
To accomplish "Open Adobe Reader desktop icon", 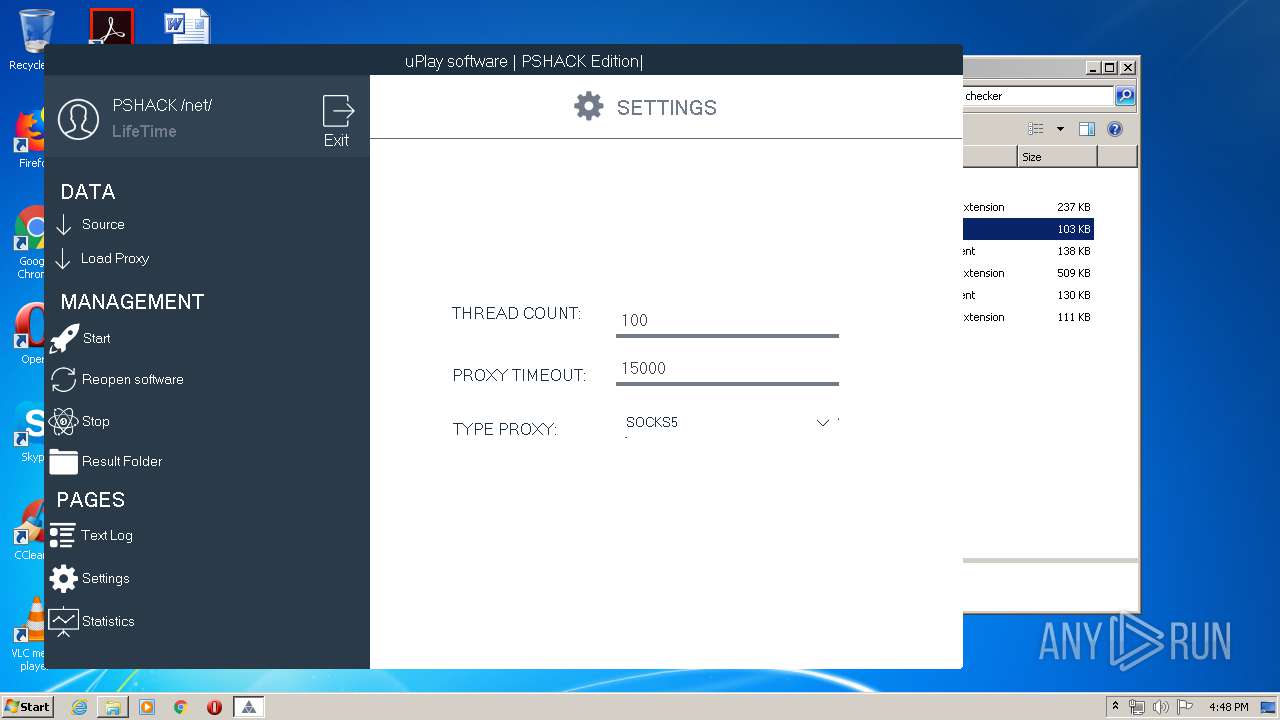I will (111, 27).
